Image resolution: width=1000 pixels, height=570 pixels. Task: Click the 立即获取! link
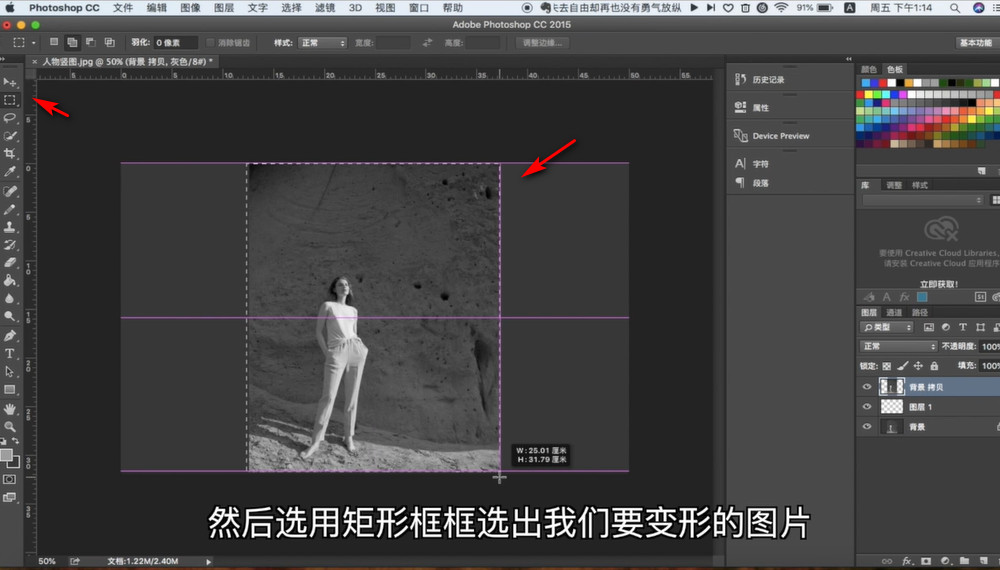(x=939, y=284)
